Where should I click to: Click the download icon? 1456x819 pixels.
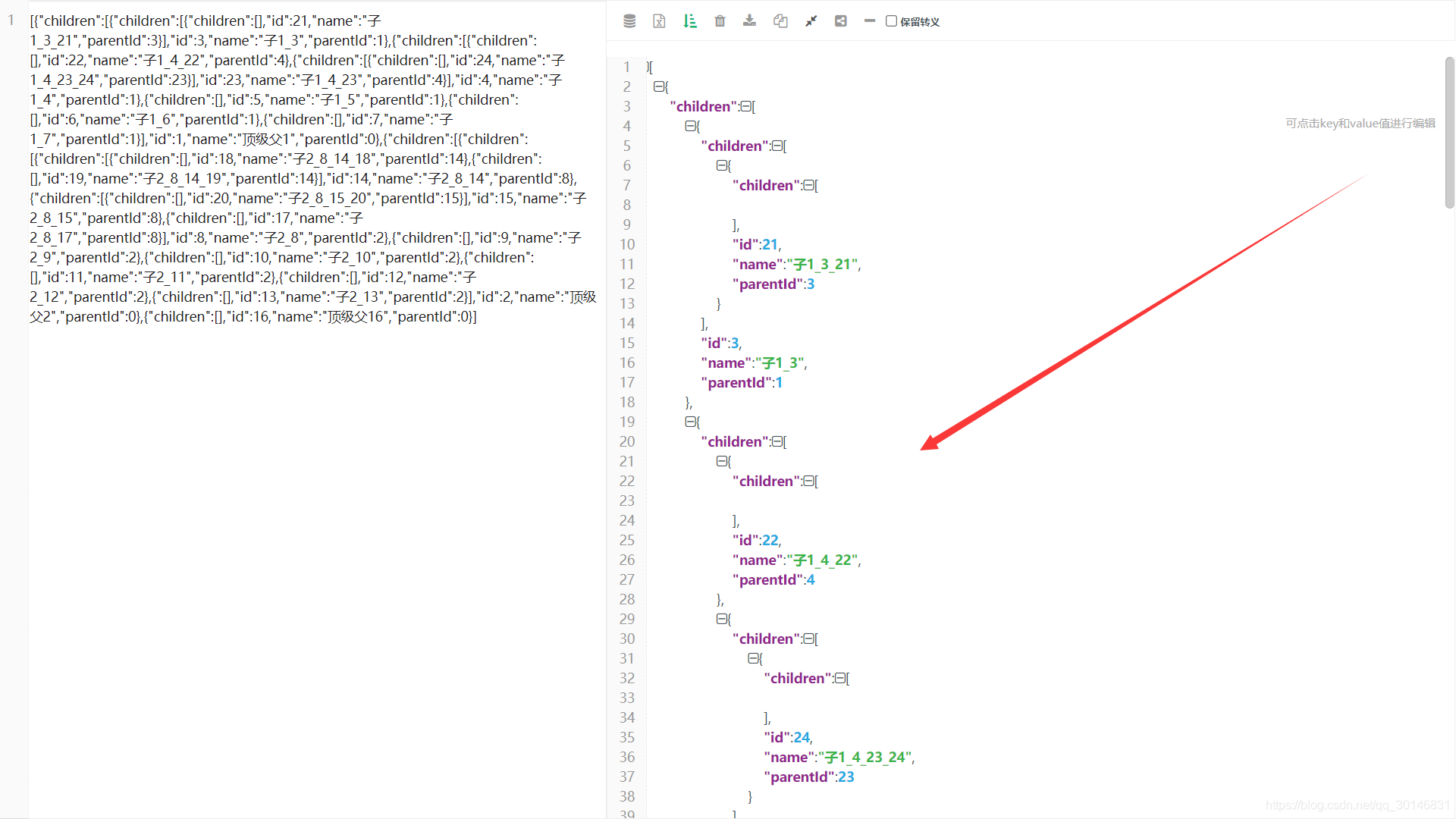coord(749,21)
